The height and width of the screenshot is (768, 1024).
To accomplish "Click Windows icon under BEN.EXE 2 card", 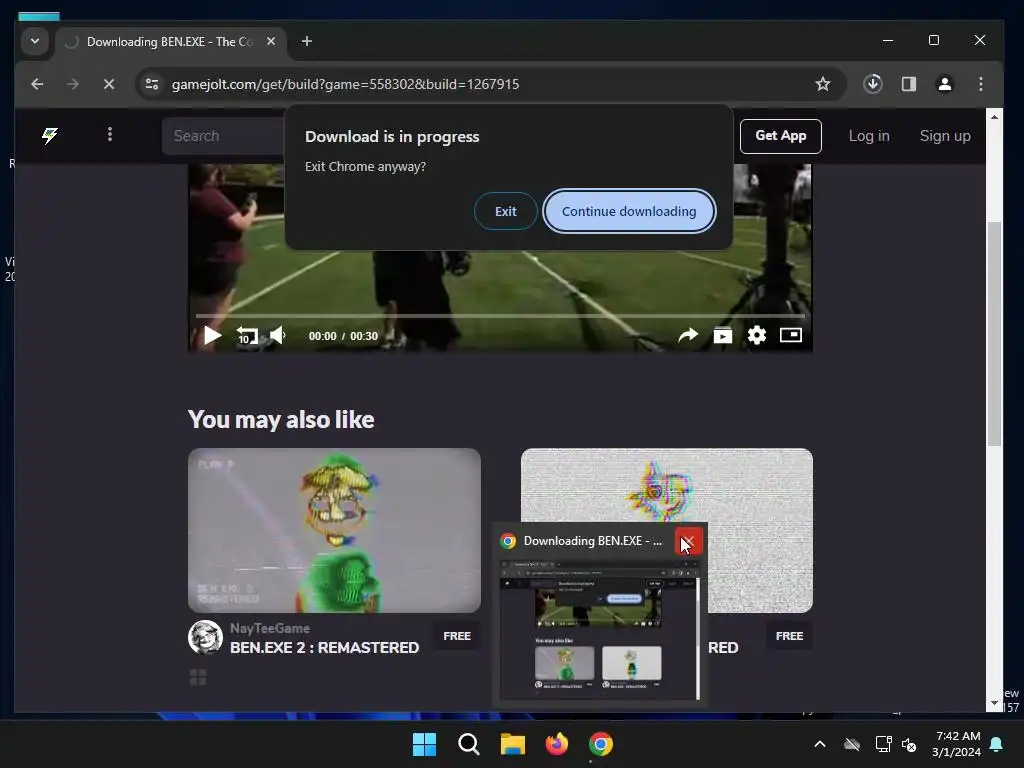I will pyautogui.click(x=198, y=677).
